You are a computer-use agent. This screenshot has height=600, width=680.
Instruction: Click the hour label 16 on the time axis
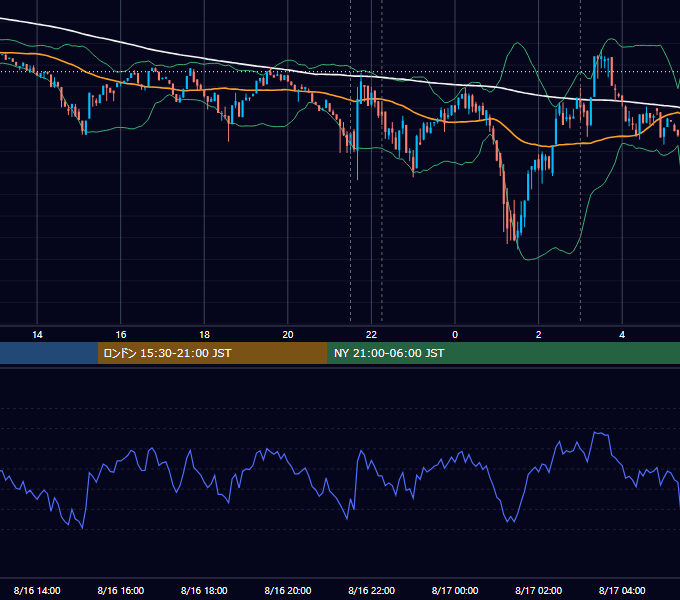point(121,335)
